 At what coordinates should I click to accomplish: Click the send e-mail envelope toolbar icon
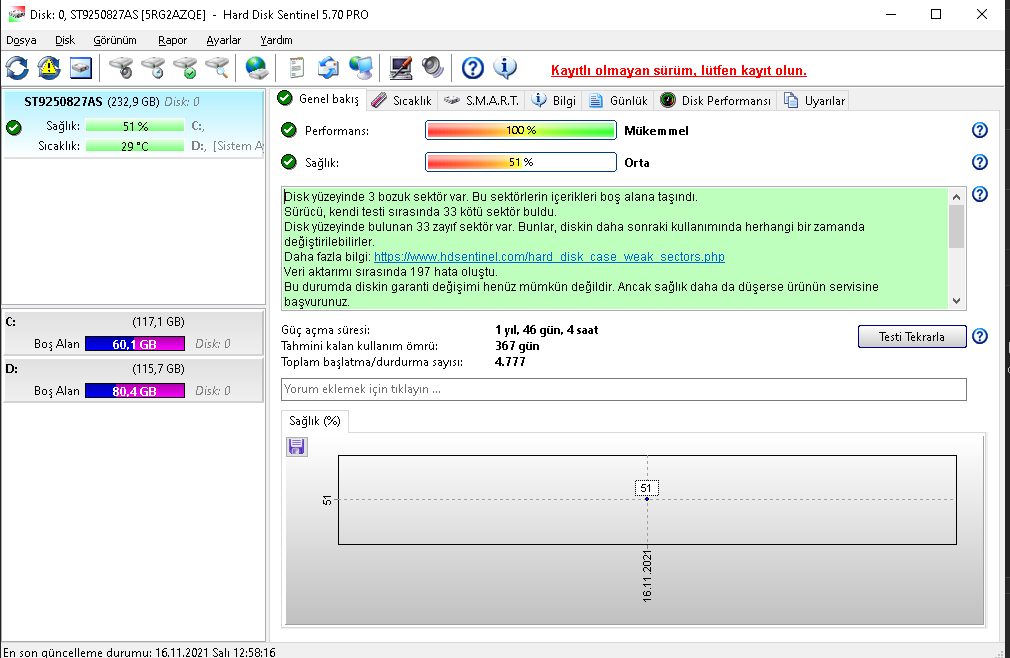coord(329,68)
